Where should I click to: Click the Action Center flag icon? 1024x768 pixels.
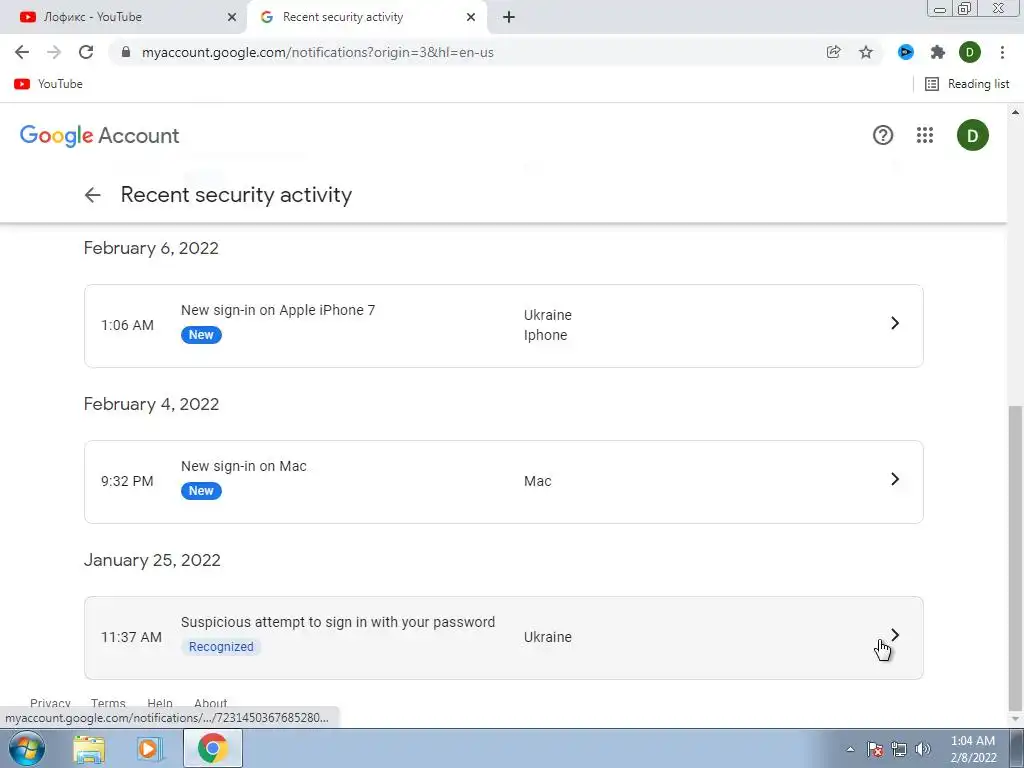point(875,749)
